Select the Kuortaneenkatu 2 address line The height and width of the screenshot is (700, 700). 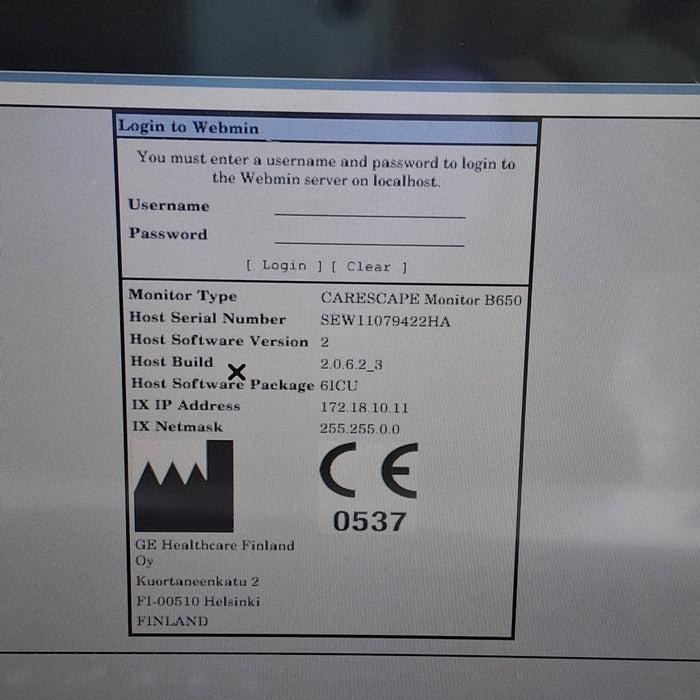(x=198, y=582)
